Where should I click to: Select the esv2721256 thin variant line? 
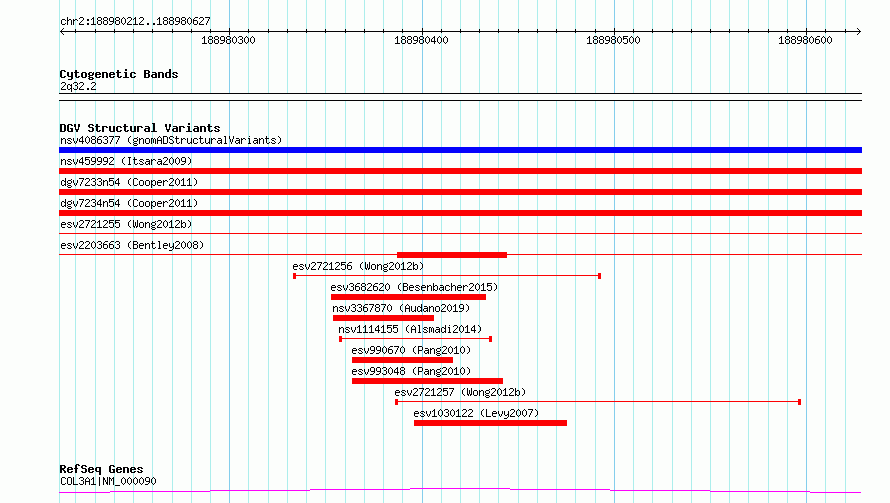point(447,276)
